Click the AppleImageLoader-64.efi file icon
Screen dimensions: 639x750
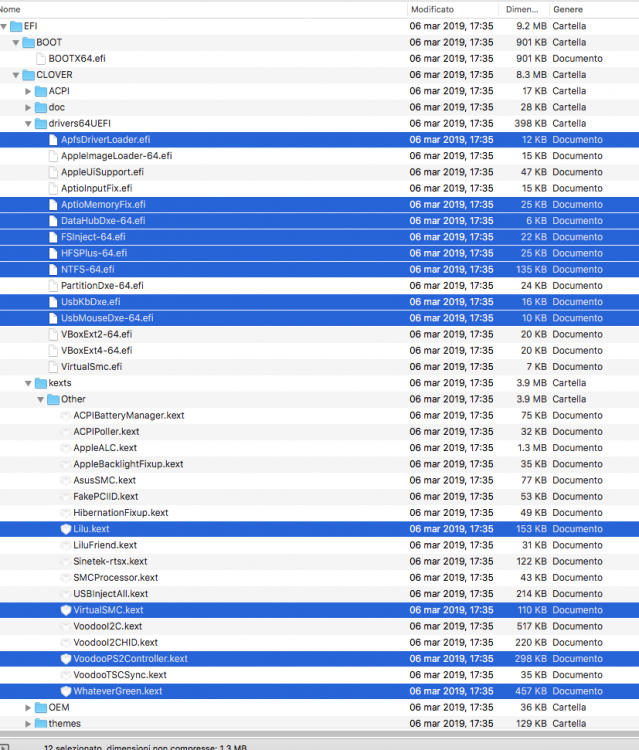point(54,156)
